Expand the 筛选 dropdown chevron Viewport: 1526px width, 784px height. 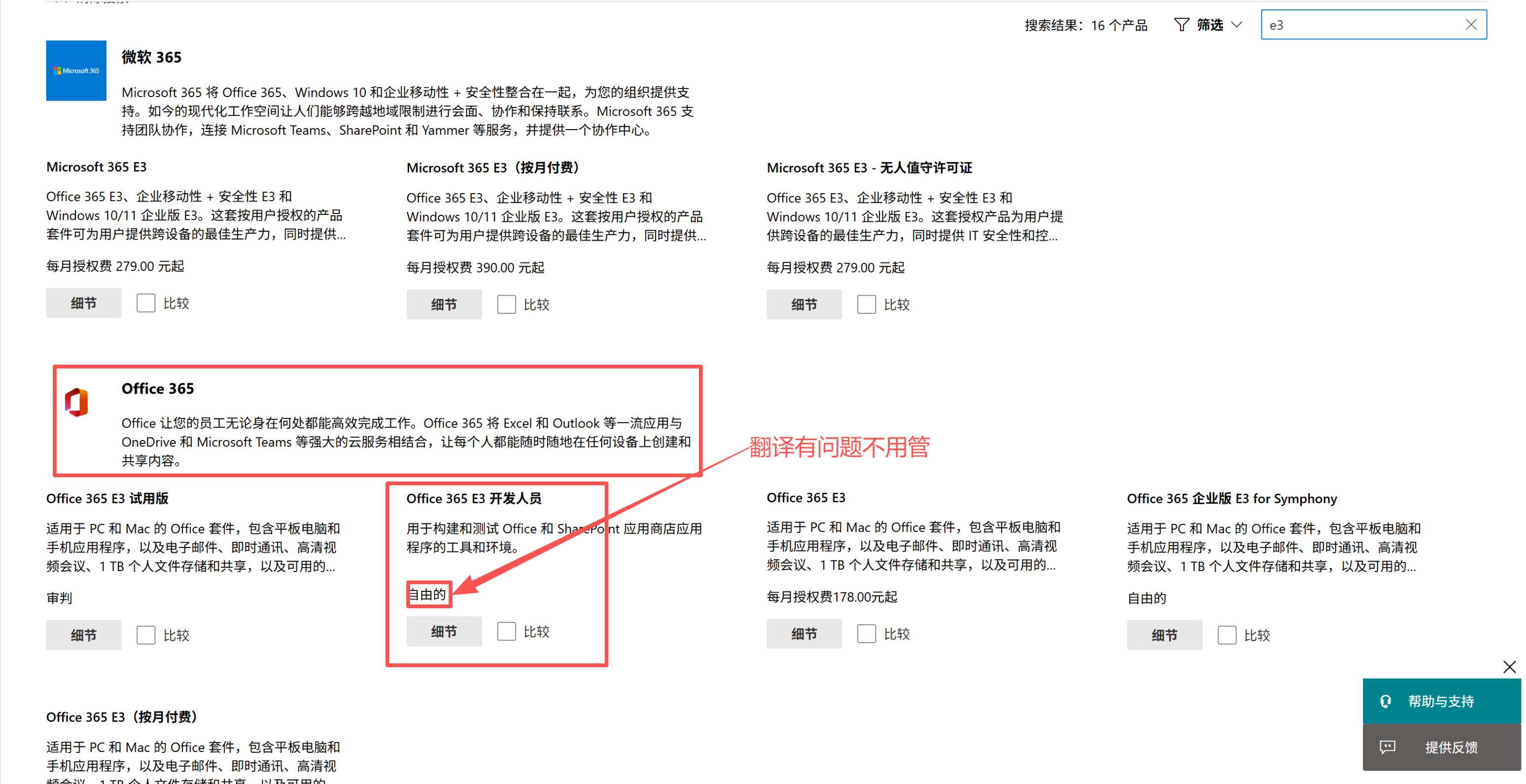[1236, 25]
